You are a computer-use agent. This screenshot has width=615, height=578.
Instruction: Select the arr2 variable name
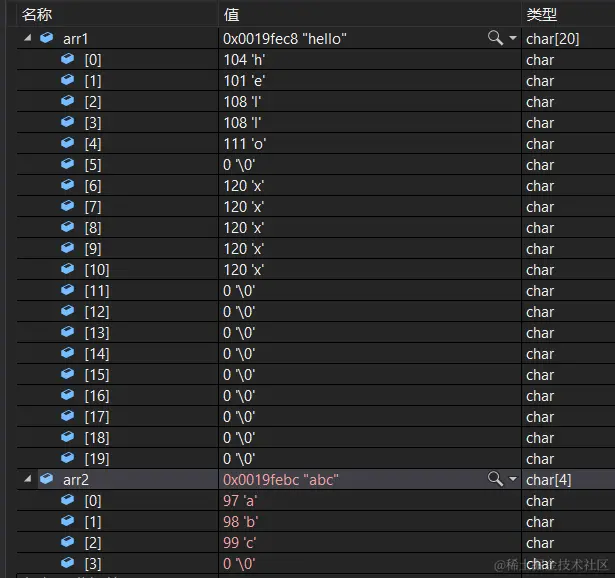[x=76, y=480]
